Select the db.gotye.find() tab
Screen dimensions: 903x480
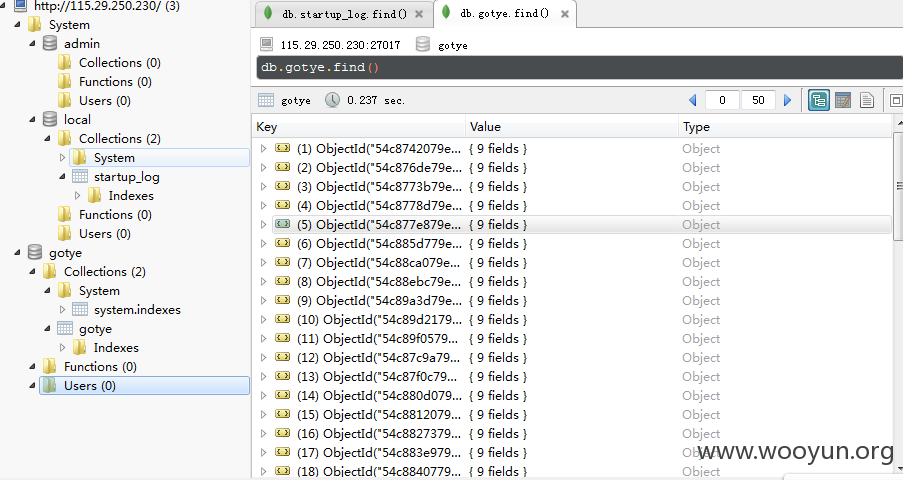pyautogui.click(x=504, y=13)
